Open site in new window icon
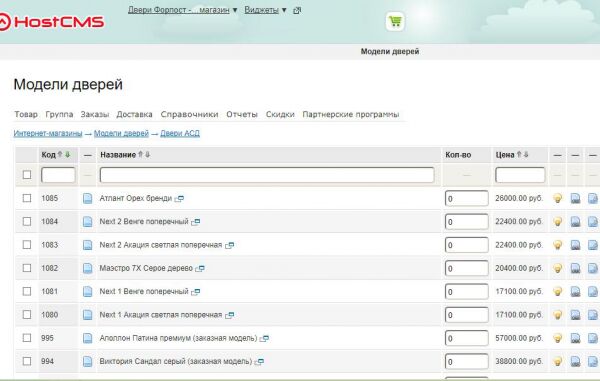 coord(297,11)
